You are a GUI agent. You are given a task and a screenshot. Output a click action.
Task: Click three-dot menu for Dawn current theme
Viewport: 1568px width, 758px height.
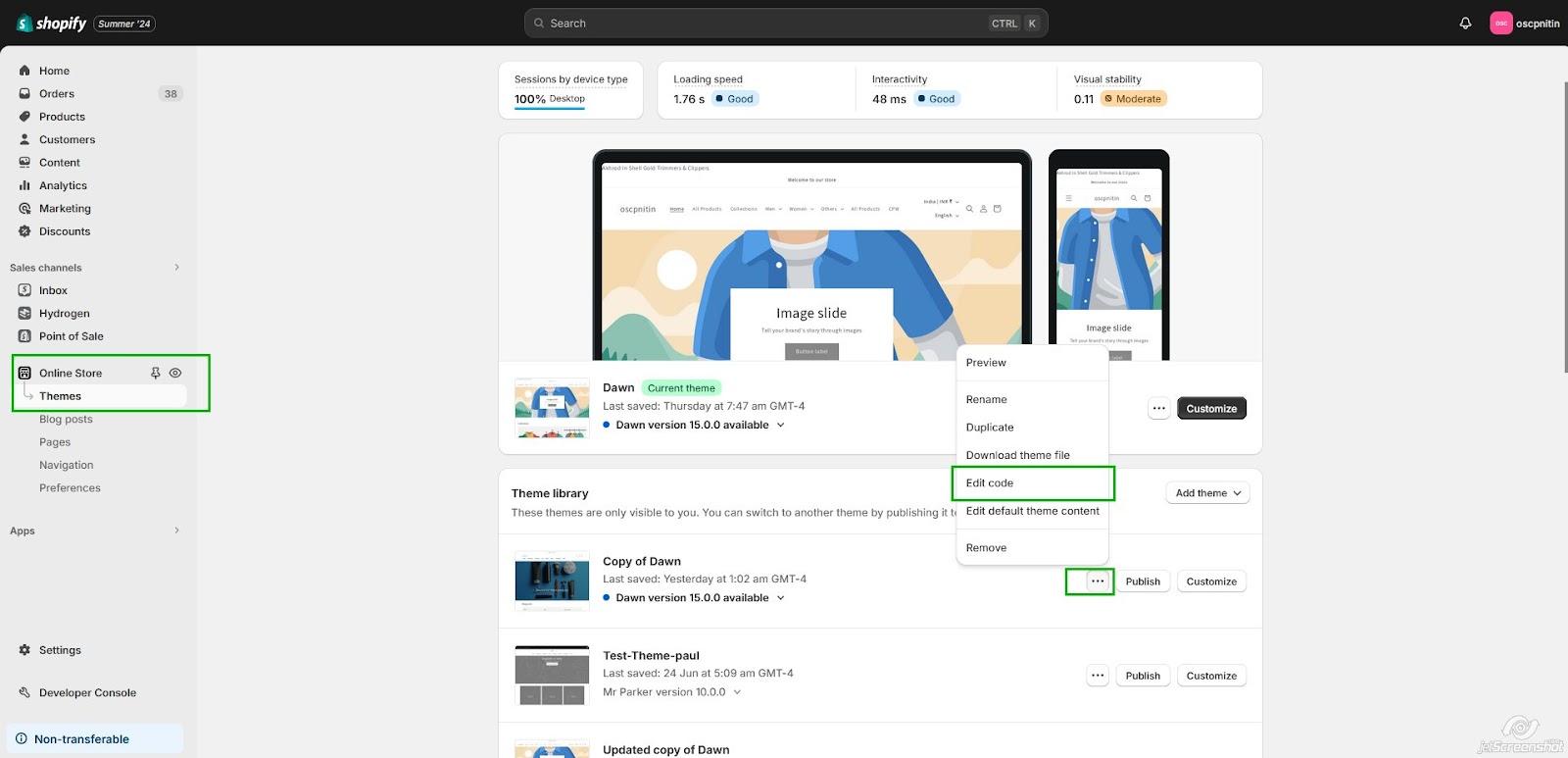[1158, 409]
